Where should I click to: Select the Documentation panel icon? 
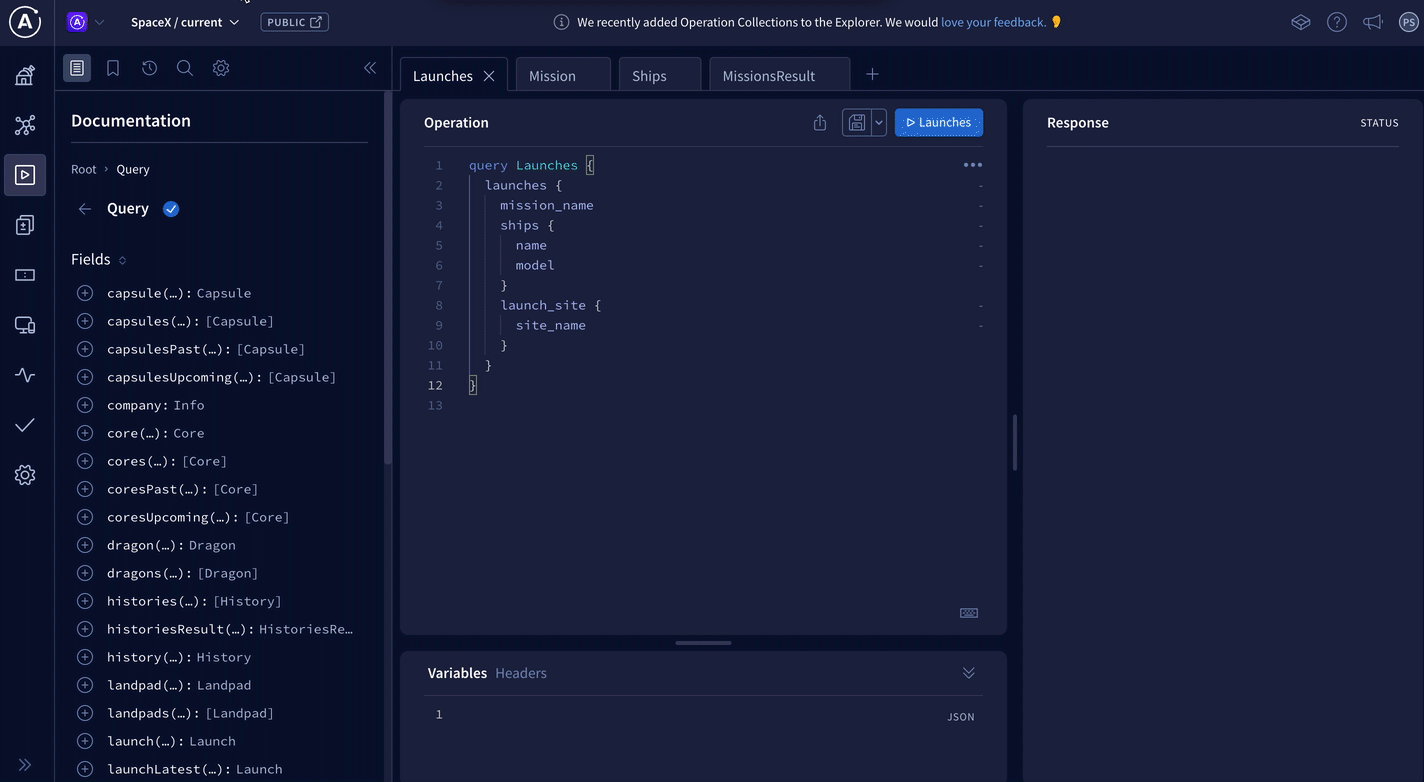pyautogui.click(x=77, y=68)
